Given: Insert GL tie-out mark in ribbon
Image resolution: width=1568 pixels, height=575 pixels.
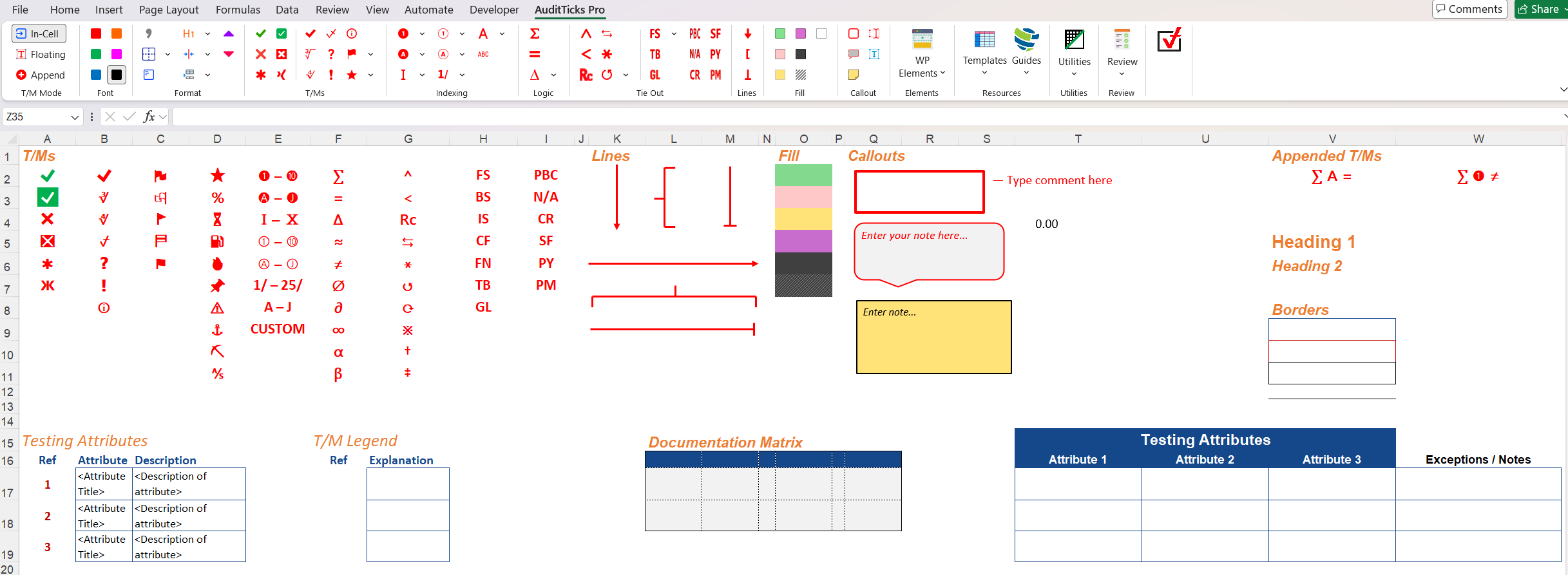Looking at the screenshot, I should (655, 75).
